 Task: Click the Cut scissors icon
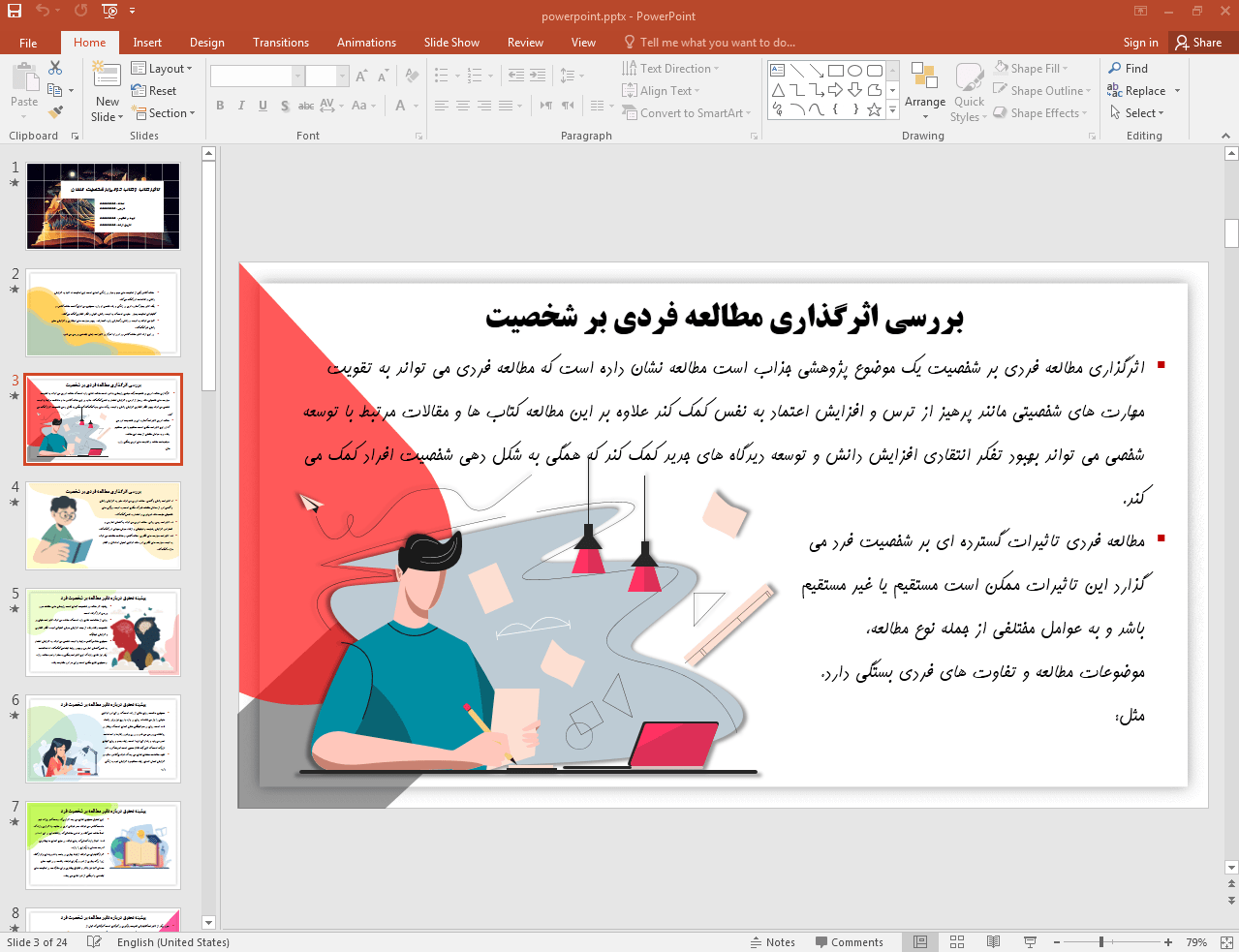point(55,68)
